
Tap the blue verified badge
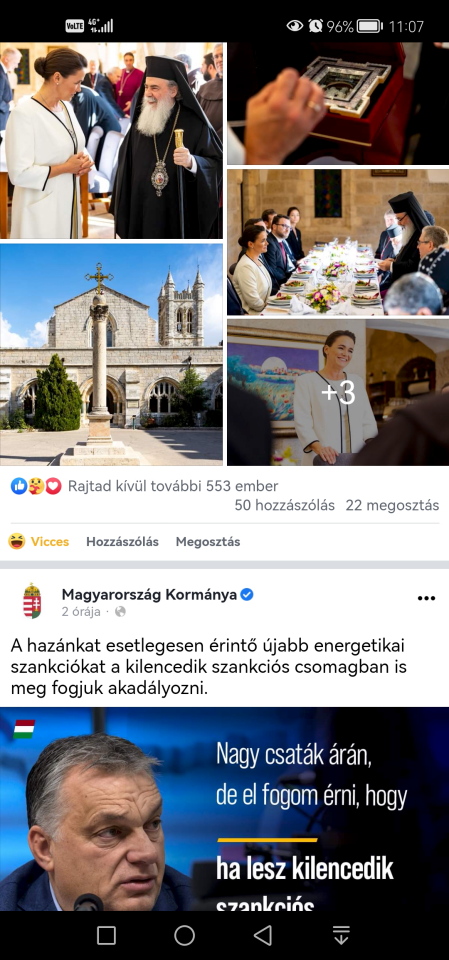247,594
